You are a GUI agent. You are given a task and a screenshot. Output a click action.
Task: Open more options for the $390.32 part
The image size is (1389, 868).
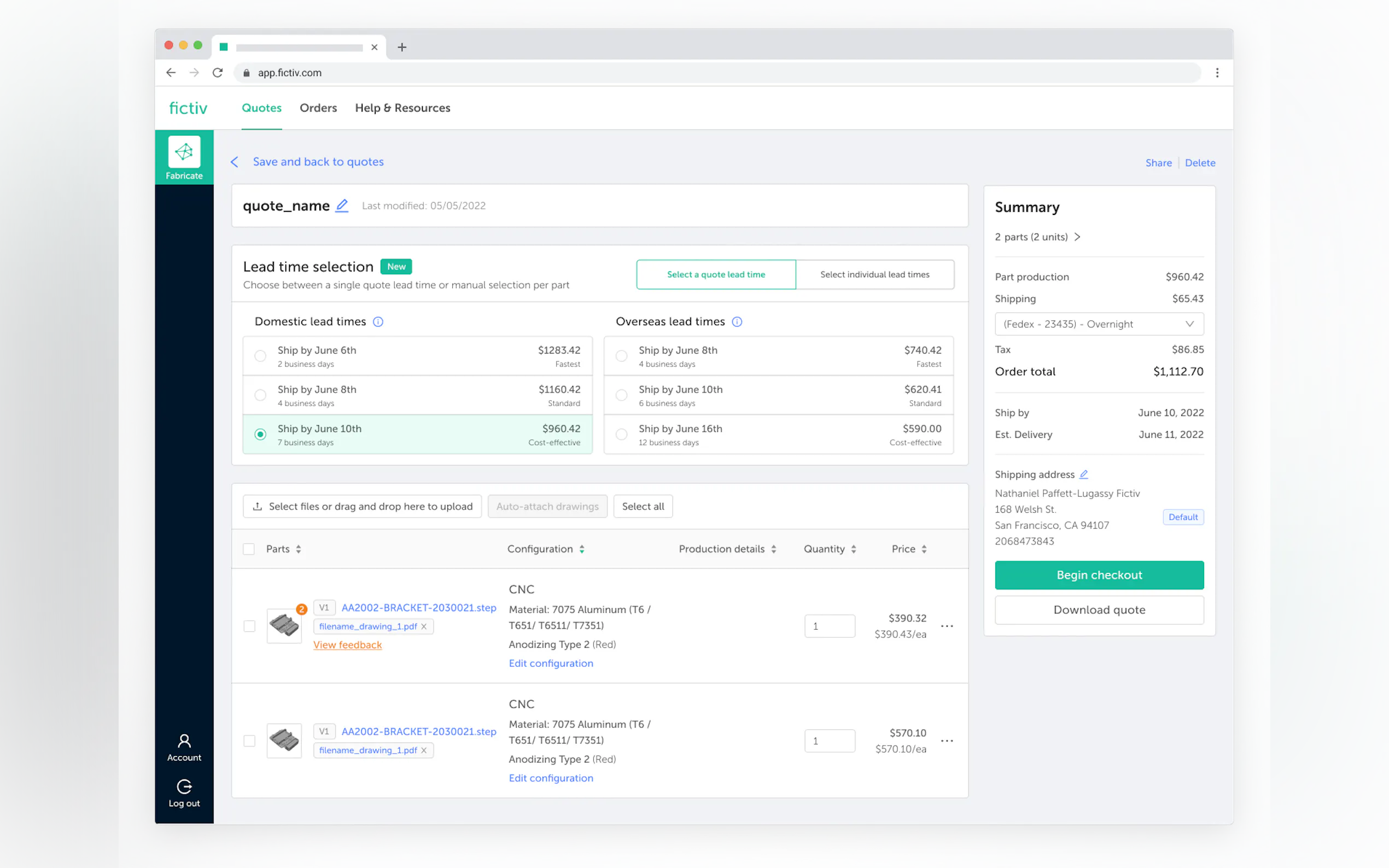[947, 626]
